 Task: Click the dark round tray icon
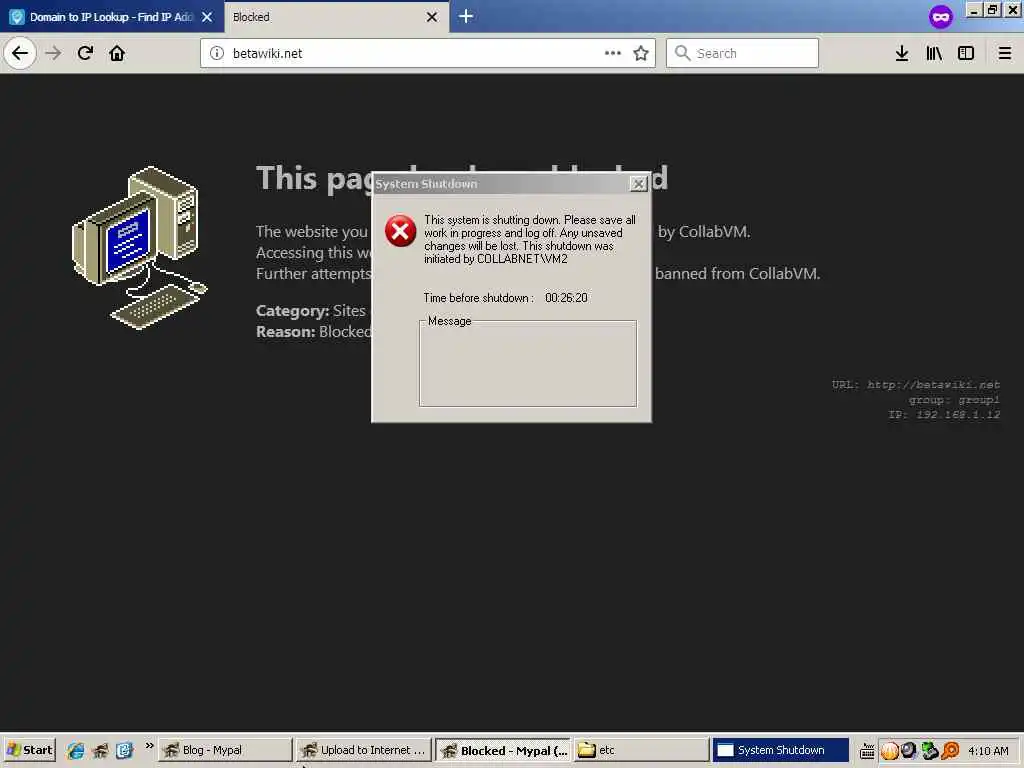click(909, 750)
